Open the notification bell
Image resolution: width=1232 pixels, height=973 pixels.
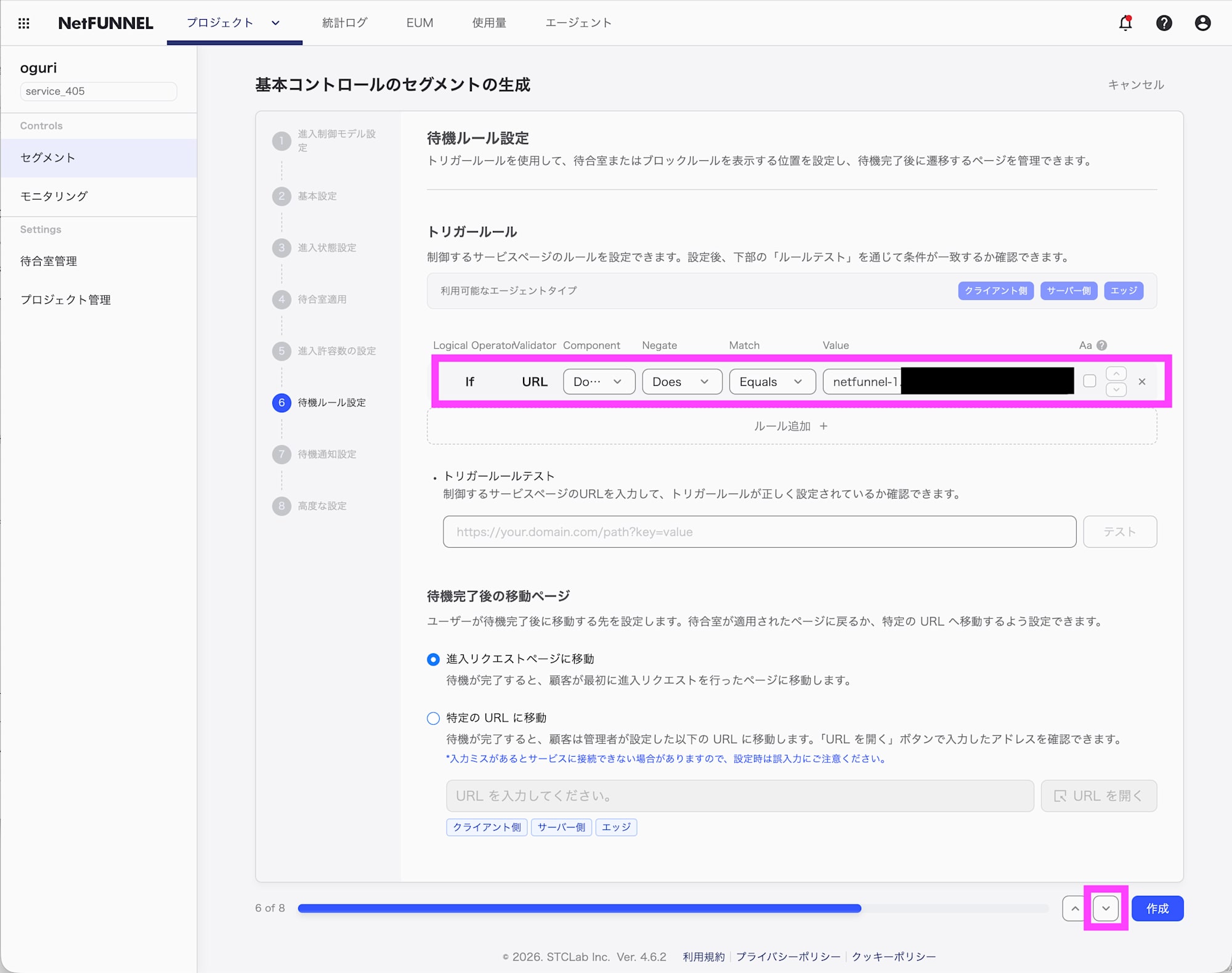click(1125, 23)
